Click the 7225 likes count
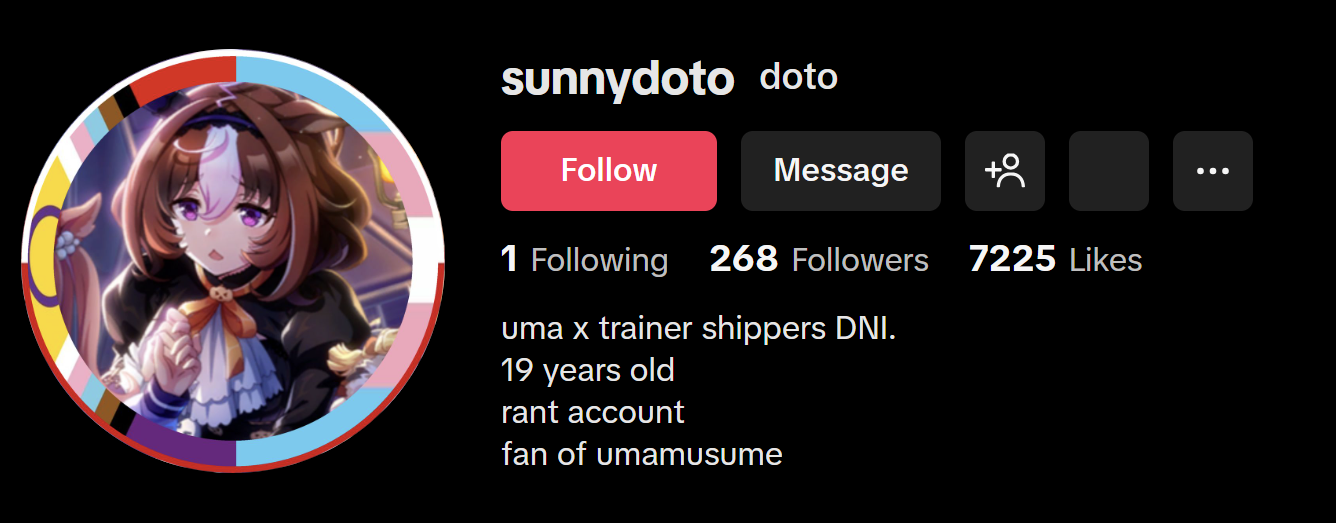Screen dimensions: 1336x523 (x=1012, y=260)
